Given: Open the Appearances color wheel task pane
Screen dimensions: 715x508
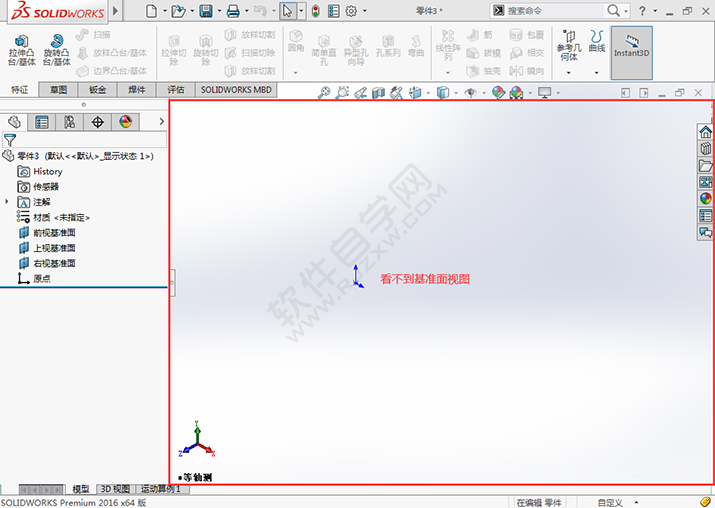Looking at the screenshot, I should pyautogui.click(x=705, y=198).
